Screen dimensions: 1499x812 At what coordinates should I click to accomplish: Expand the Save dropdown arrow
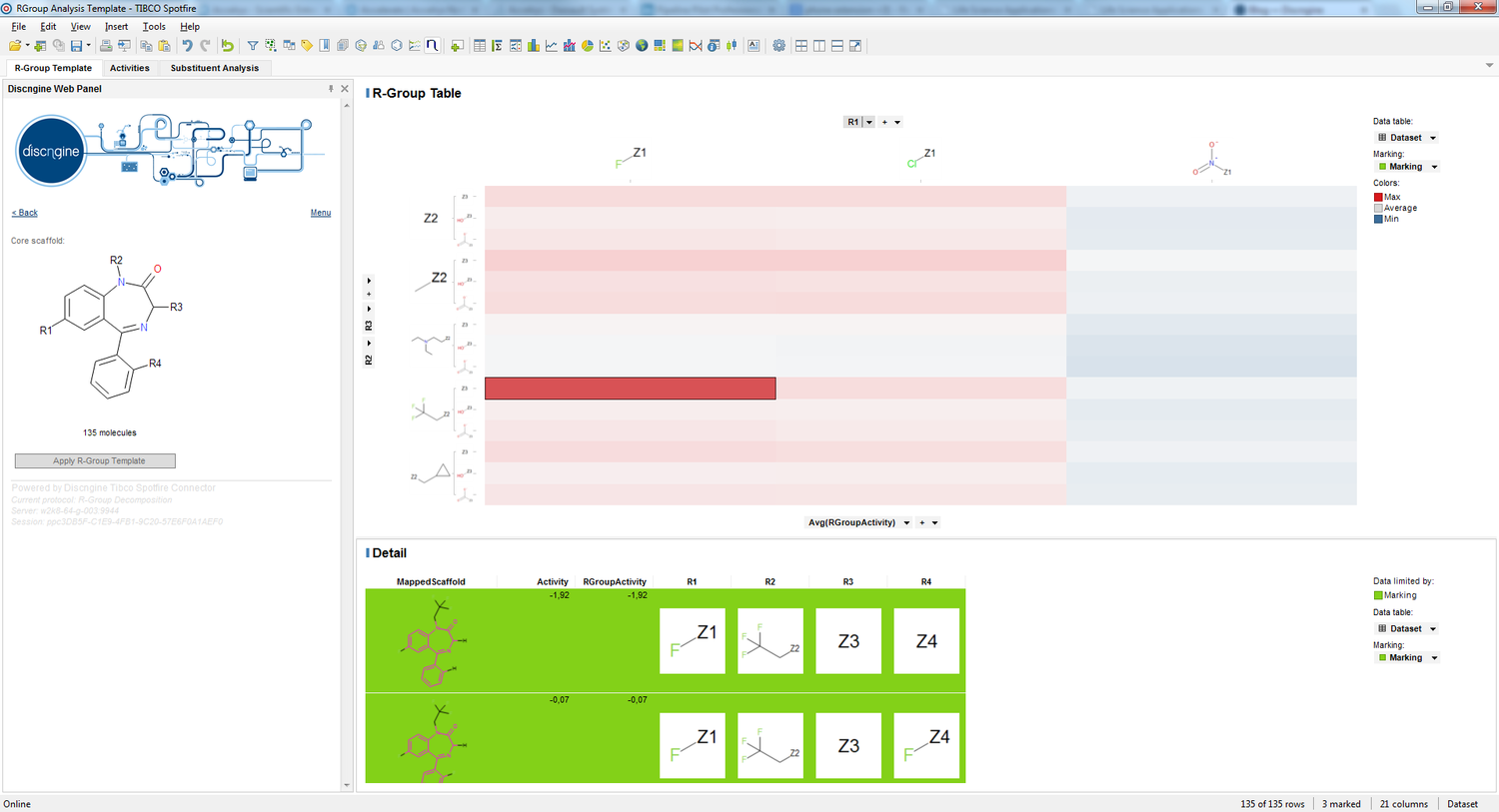pyautogui.click(x=89, y=46)
